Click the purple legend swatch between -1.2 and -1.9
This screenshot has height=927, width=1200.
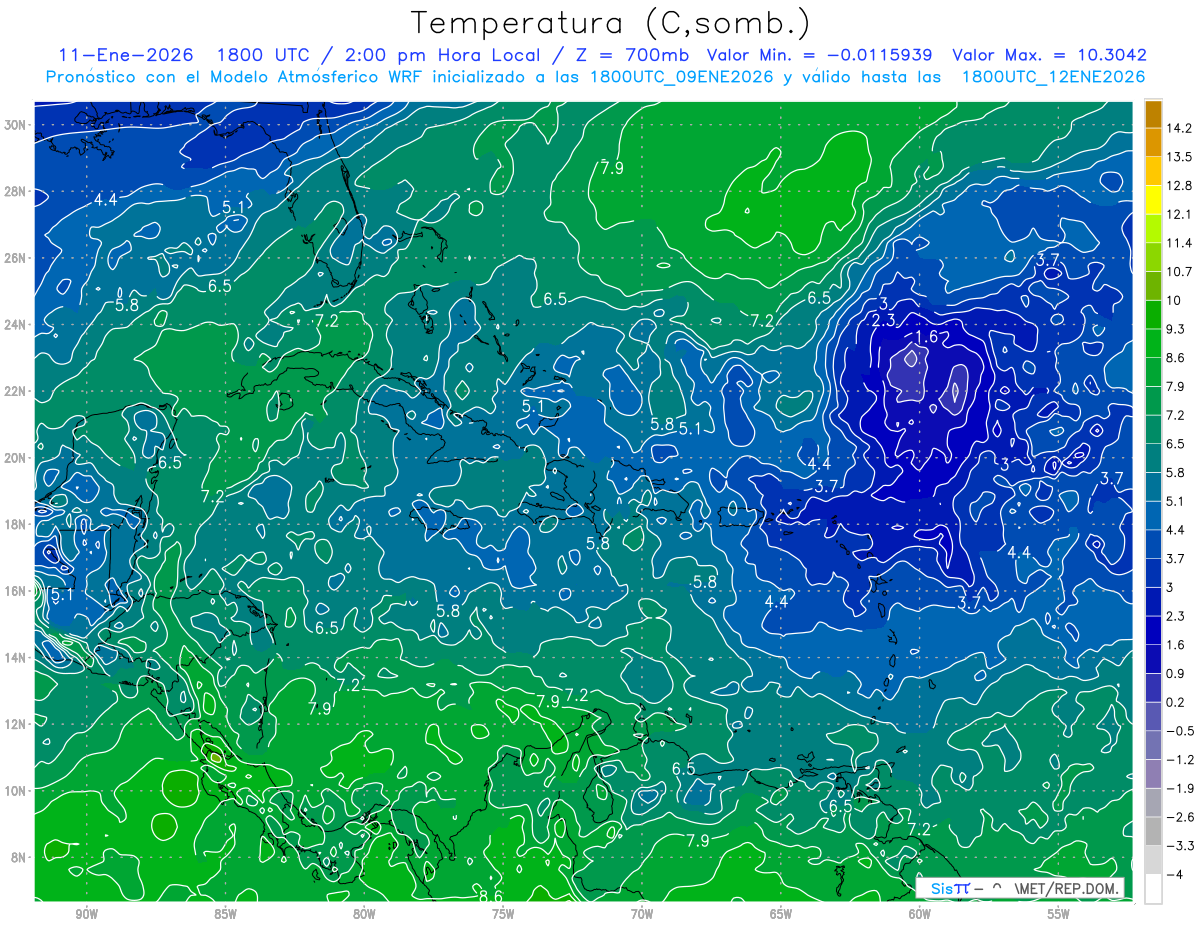click(1153, 774)
